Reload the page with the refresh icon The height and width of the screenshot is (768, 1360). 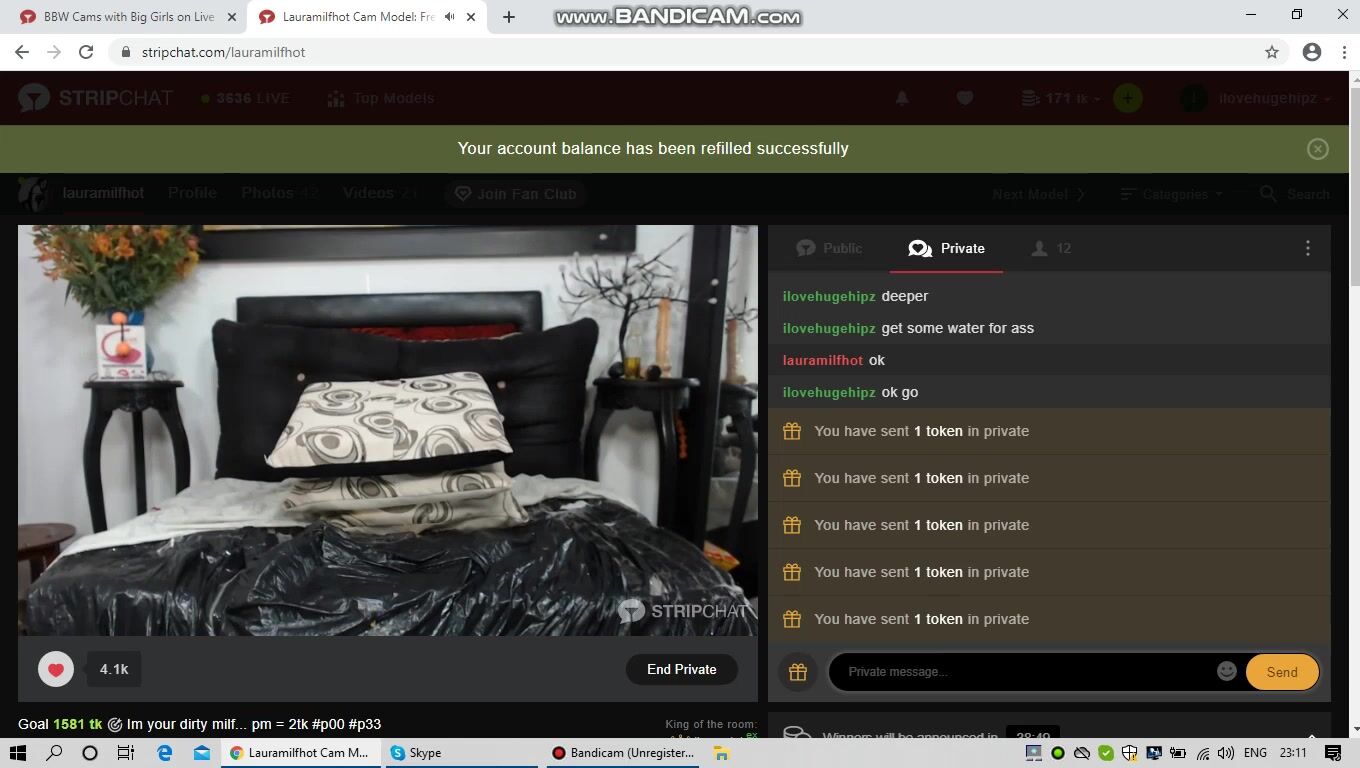pos(86,52)
